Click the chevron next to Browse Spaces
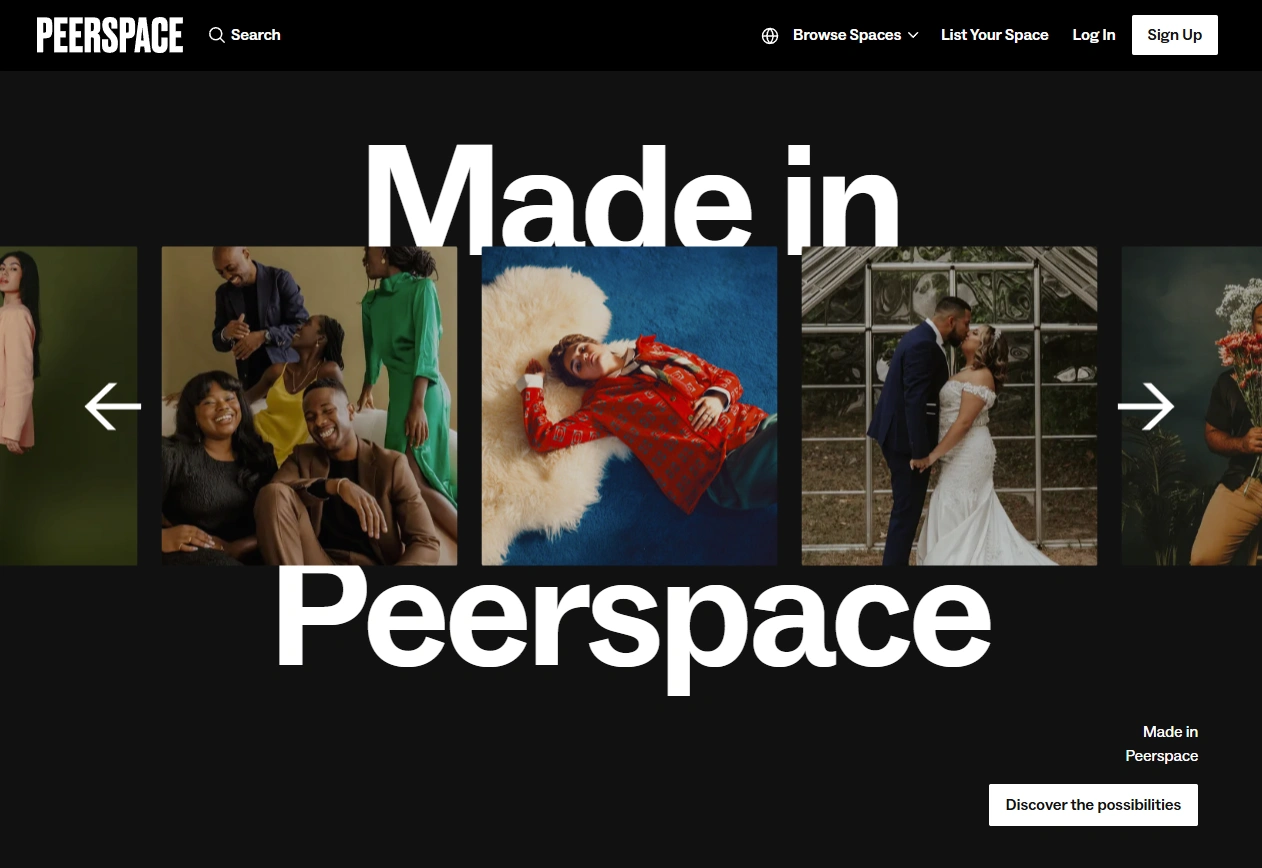Viewport: 1262px width, 868px height. coord(912,35)
